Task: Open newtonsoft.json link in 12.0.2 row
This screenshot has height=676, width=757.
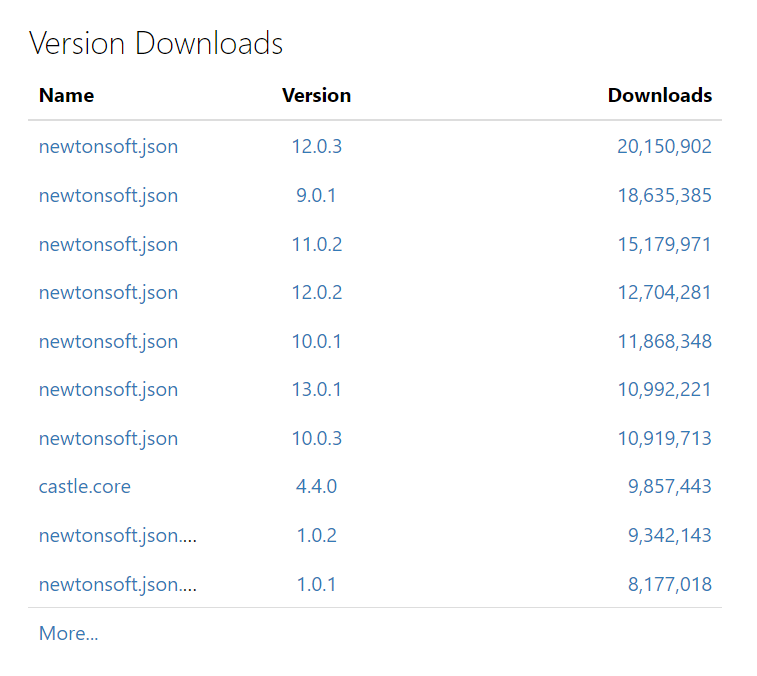Action: coord(108,293)
